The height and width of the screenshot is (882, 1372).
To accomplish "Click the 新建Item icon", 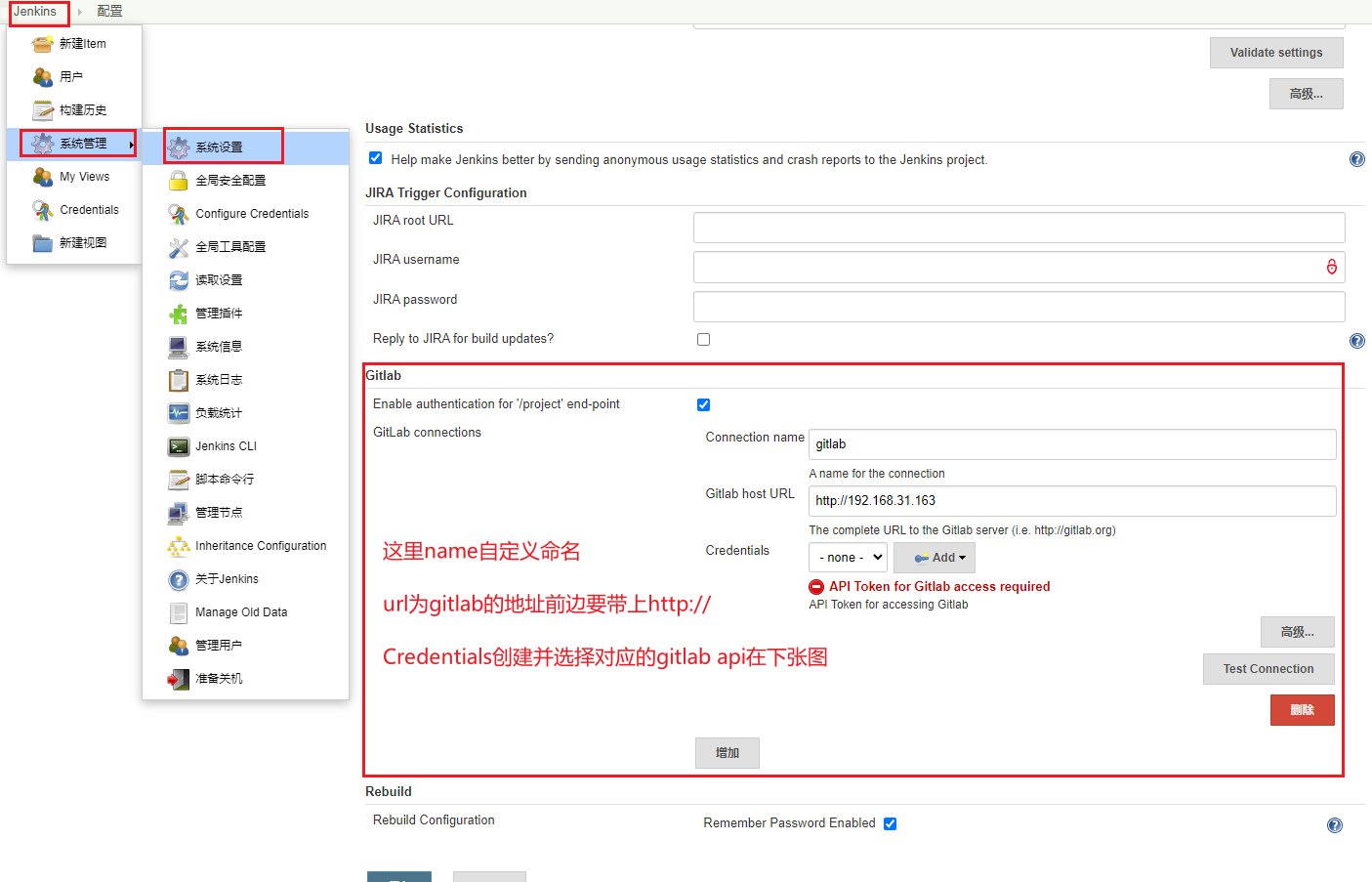I will pos(42,44).
